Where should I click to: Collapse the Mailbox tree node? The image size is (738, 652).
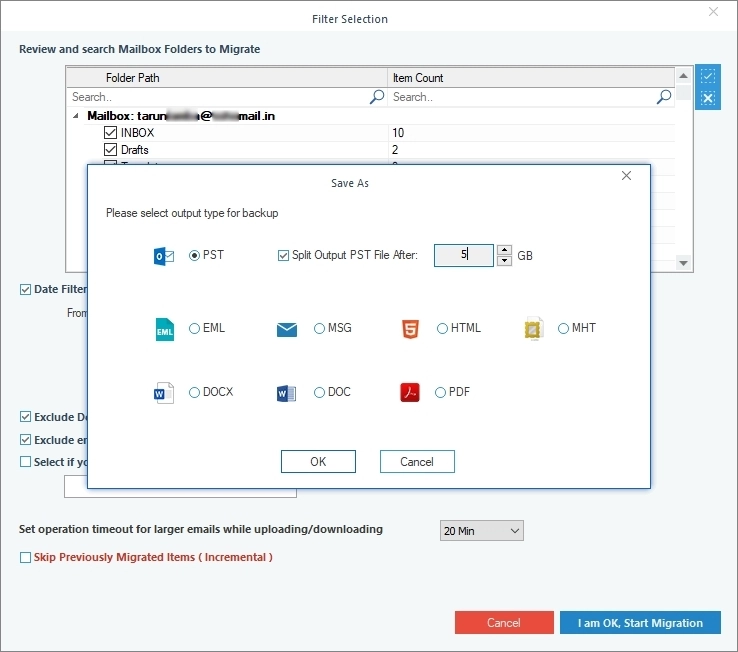(76, 115)
